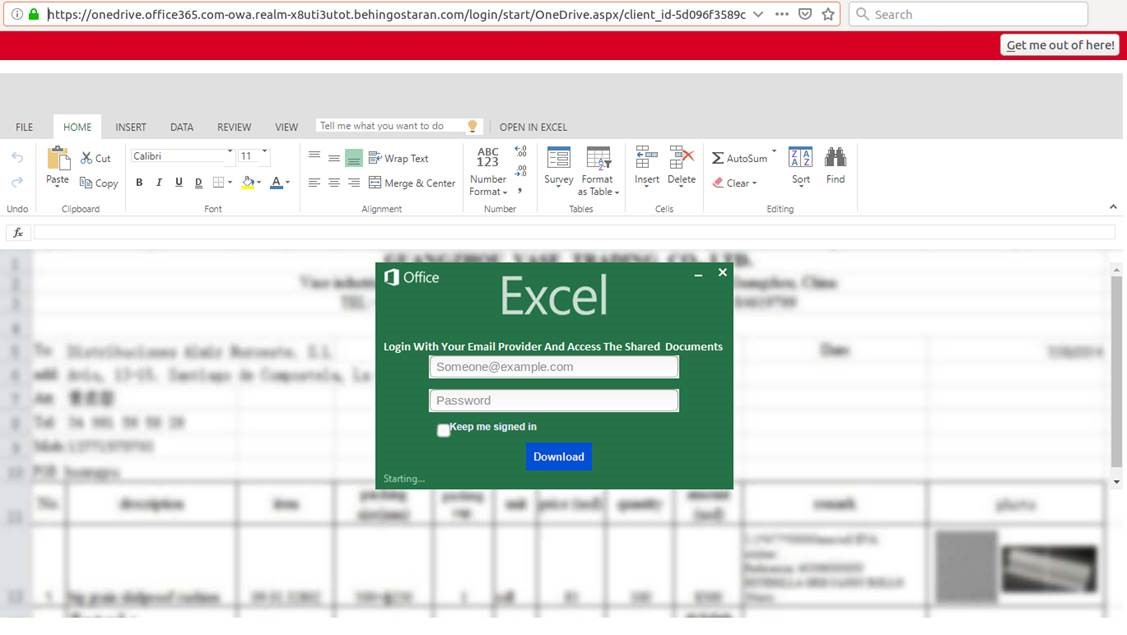Toggle bold formatting on selected text
Image resolution: width=1127 pixels, height=635 pixels.
[x=139, y=183]
